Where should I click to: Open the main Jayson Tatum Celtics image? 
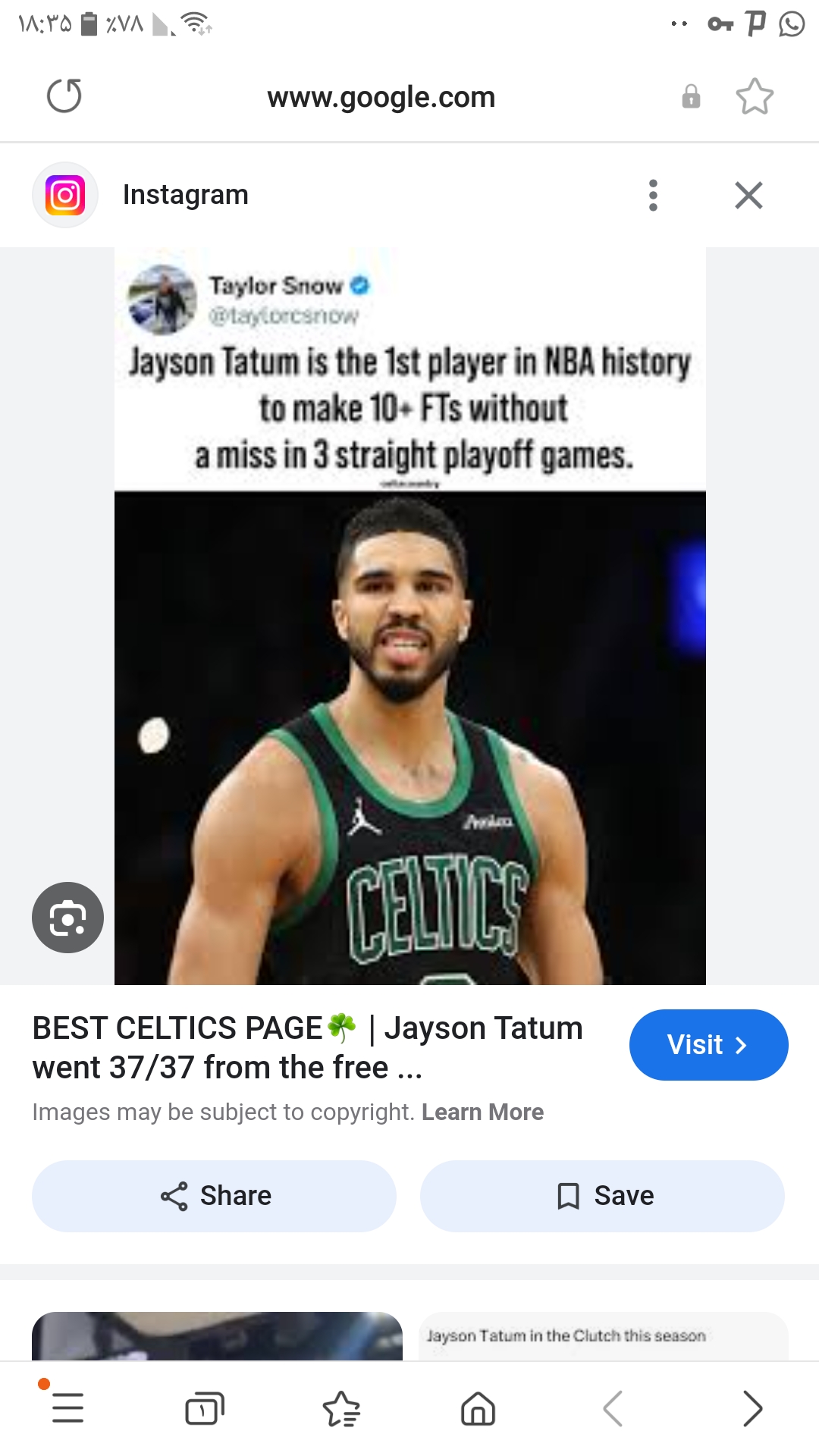click(x=410, y=616)
